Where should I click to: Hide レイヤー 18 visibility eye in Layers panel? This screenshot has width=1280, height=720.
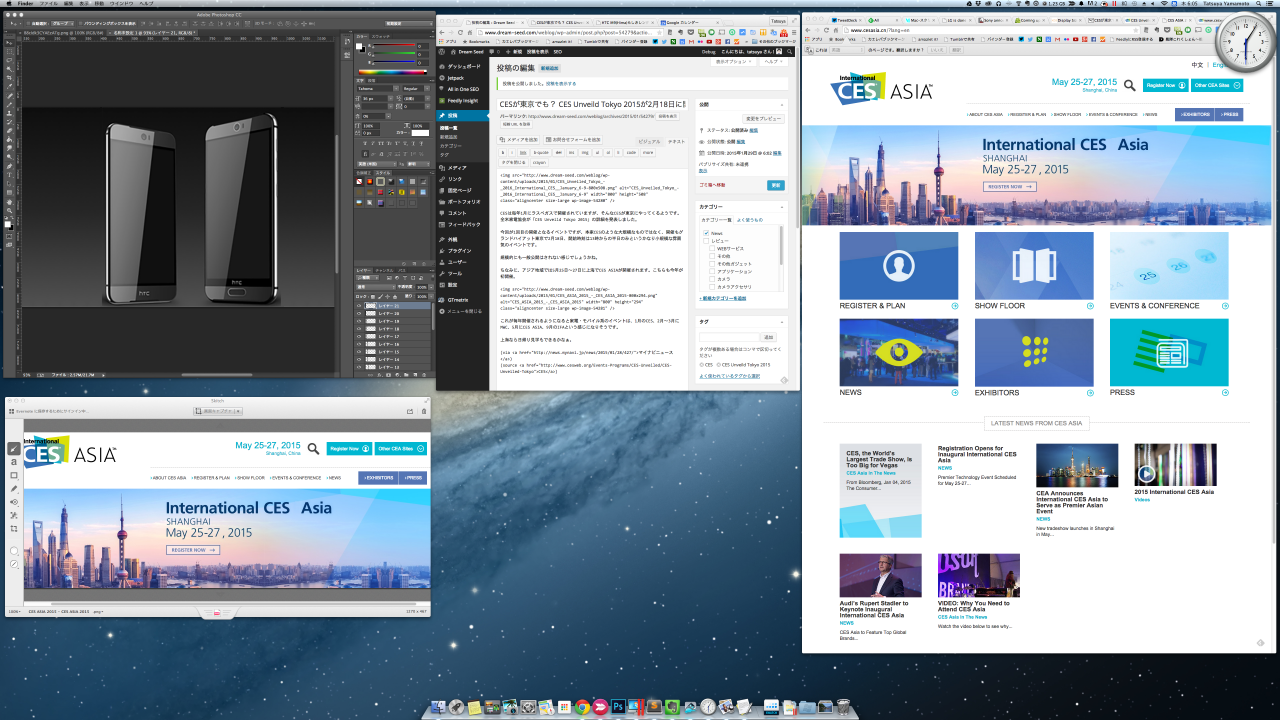[x=359, y=329]
